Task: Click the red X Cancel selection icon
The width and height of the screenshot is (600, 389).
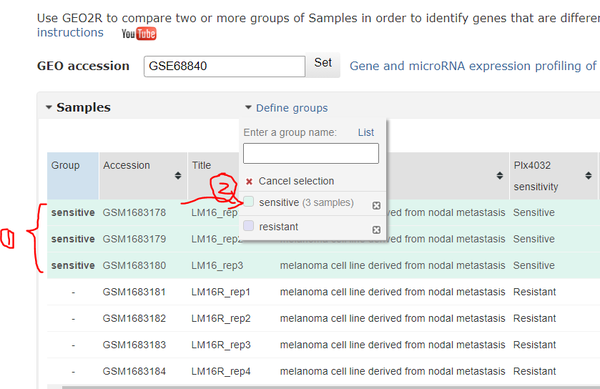Action: coord(249,181)
